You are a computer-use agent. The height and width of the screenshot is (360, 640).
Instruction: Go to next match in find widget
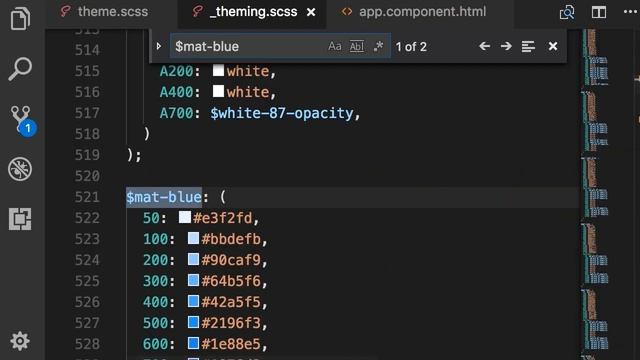pyautogui.click(x=506, y=46)
